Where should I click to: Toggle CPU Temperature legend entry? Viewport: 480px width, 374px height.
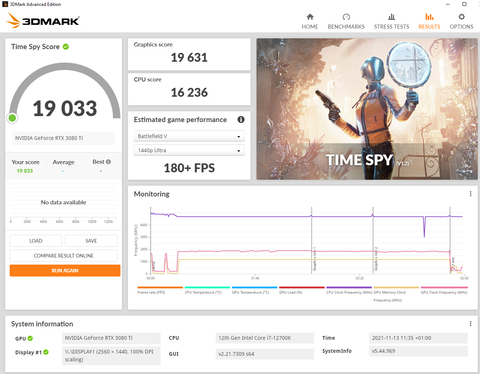207,290
